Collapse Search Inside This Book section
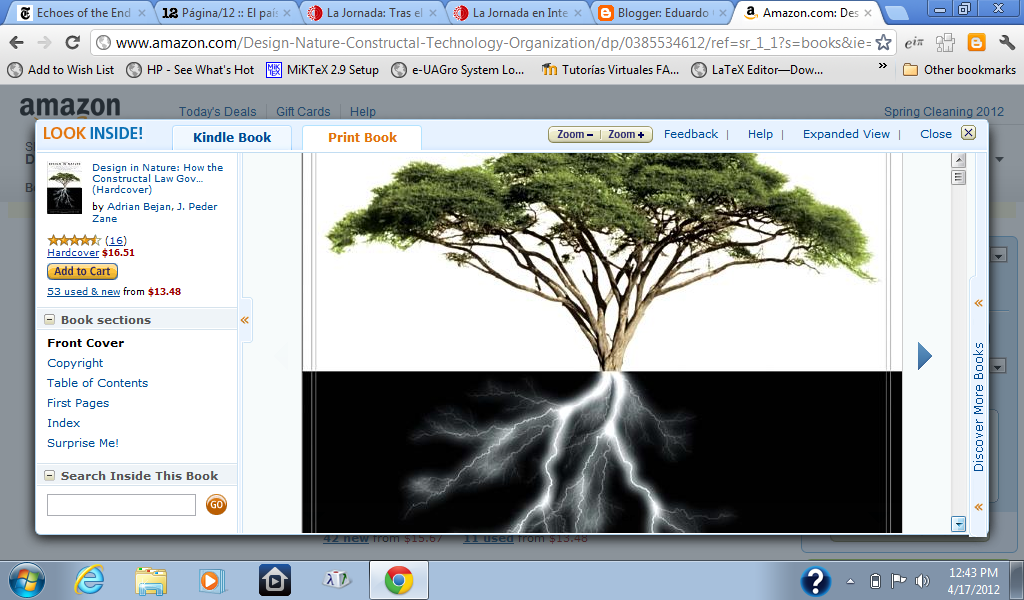1024x600 pixels. [x=49, y=475]
